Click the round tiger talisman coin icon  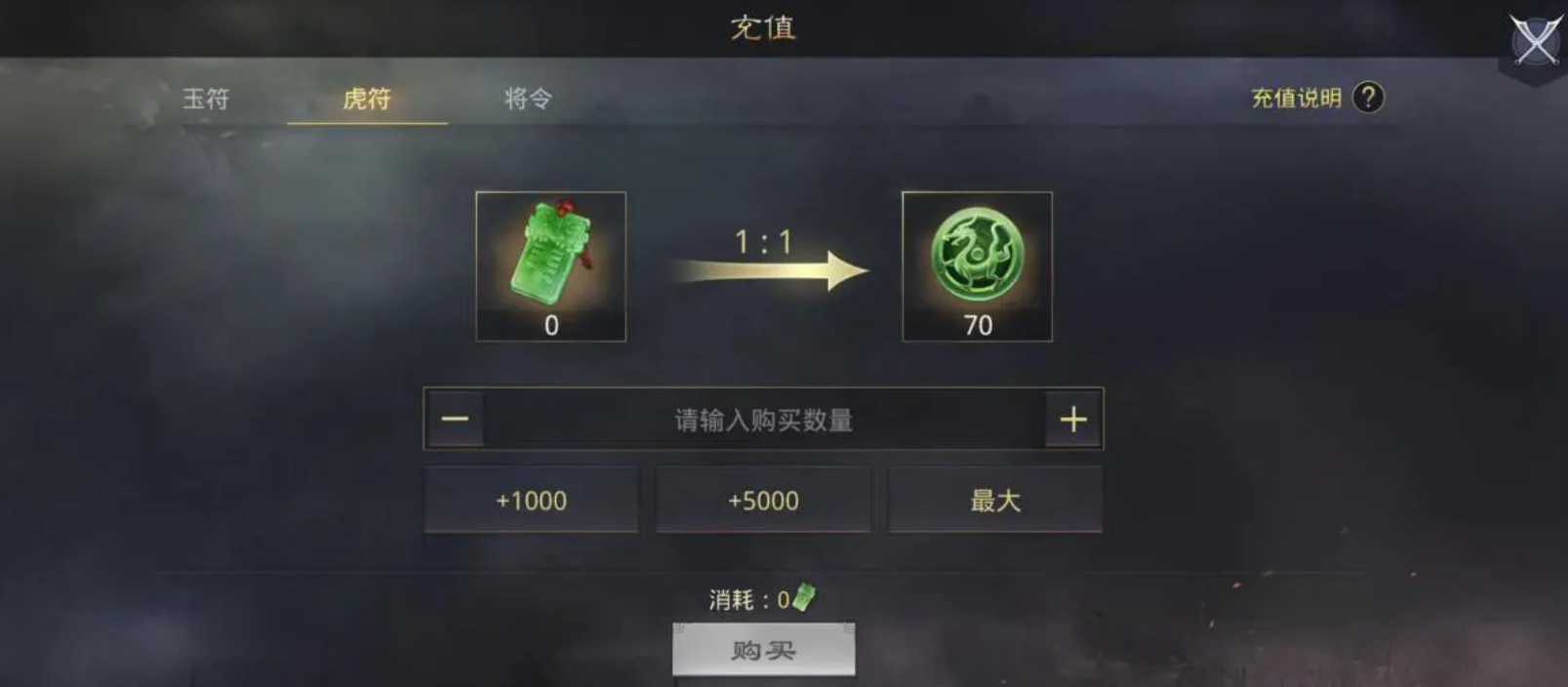pos(977,254)
